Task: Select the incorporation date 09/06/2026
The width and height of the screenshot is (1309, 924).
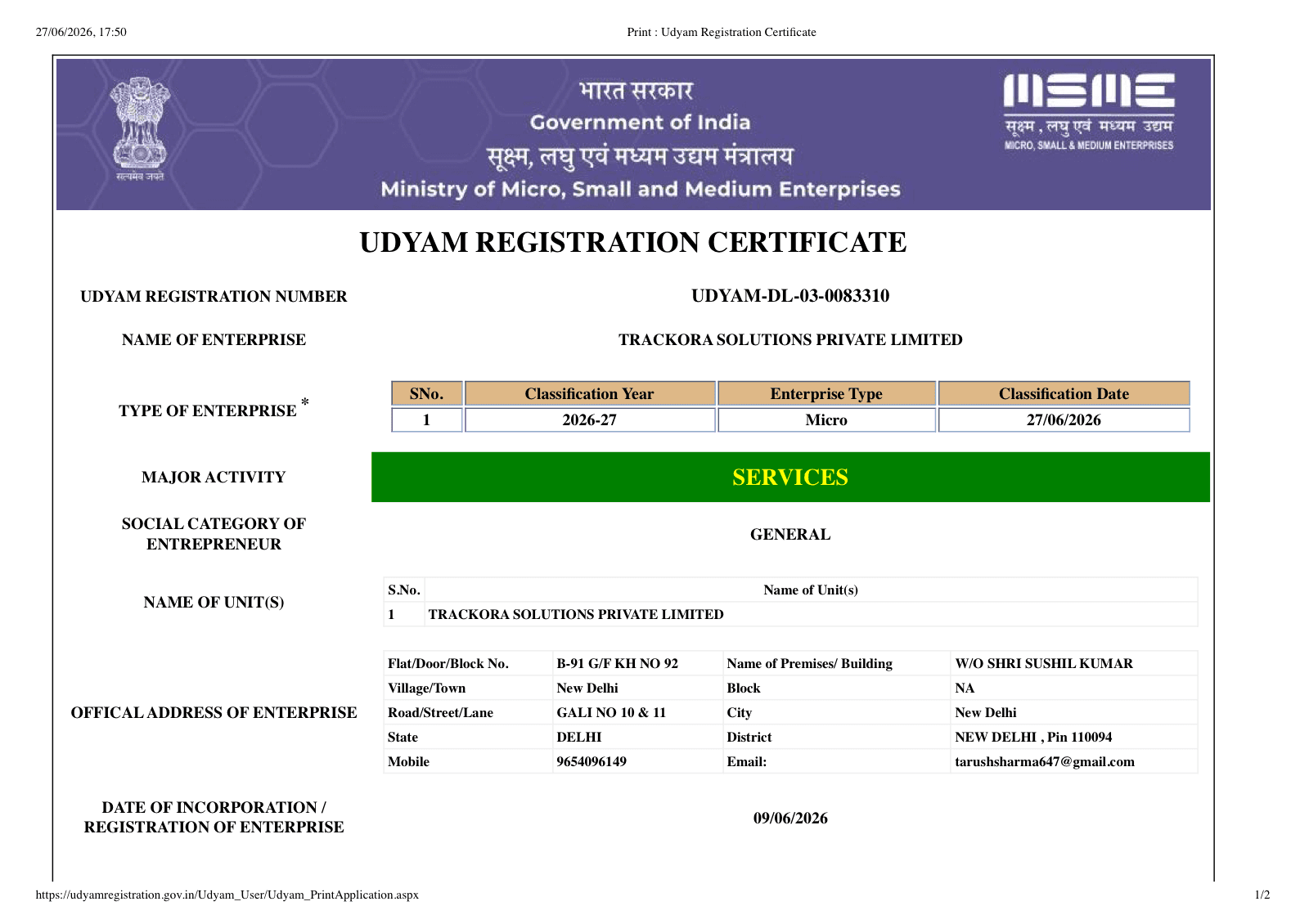Action: pos(790,819)
